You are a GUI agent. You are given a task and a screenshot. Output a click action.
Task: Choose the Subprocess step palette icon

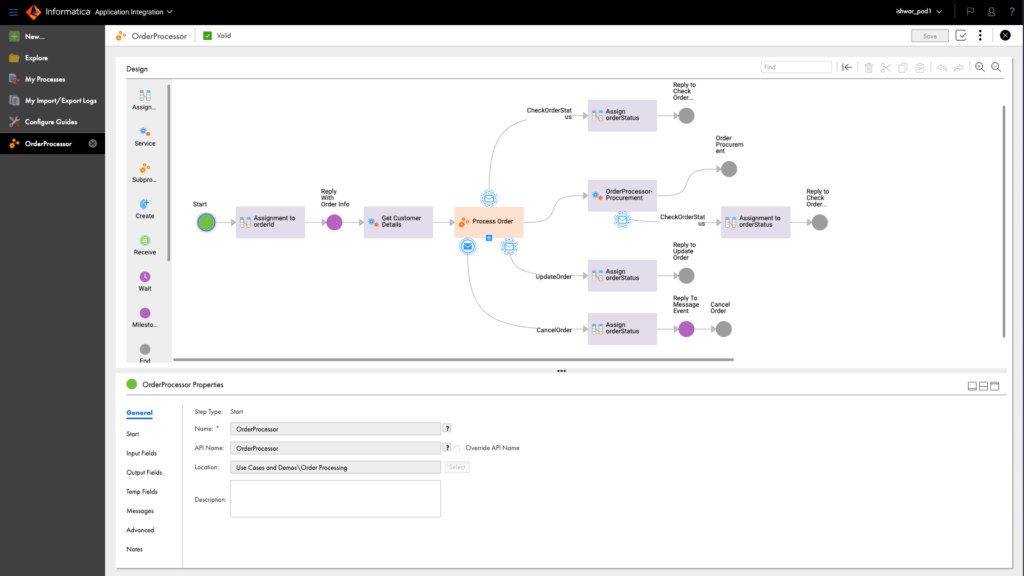pyautogui.click(x=145, y=169)
